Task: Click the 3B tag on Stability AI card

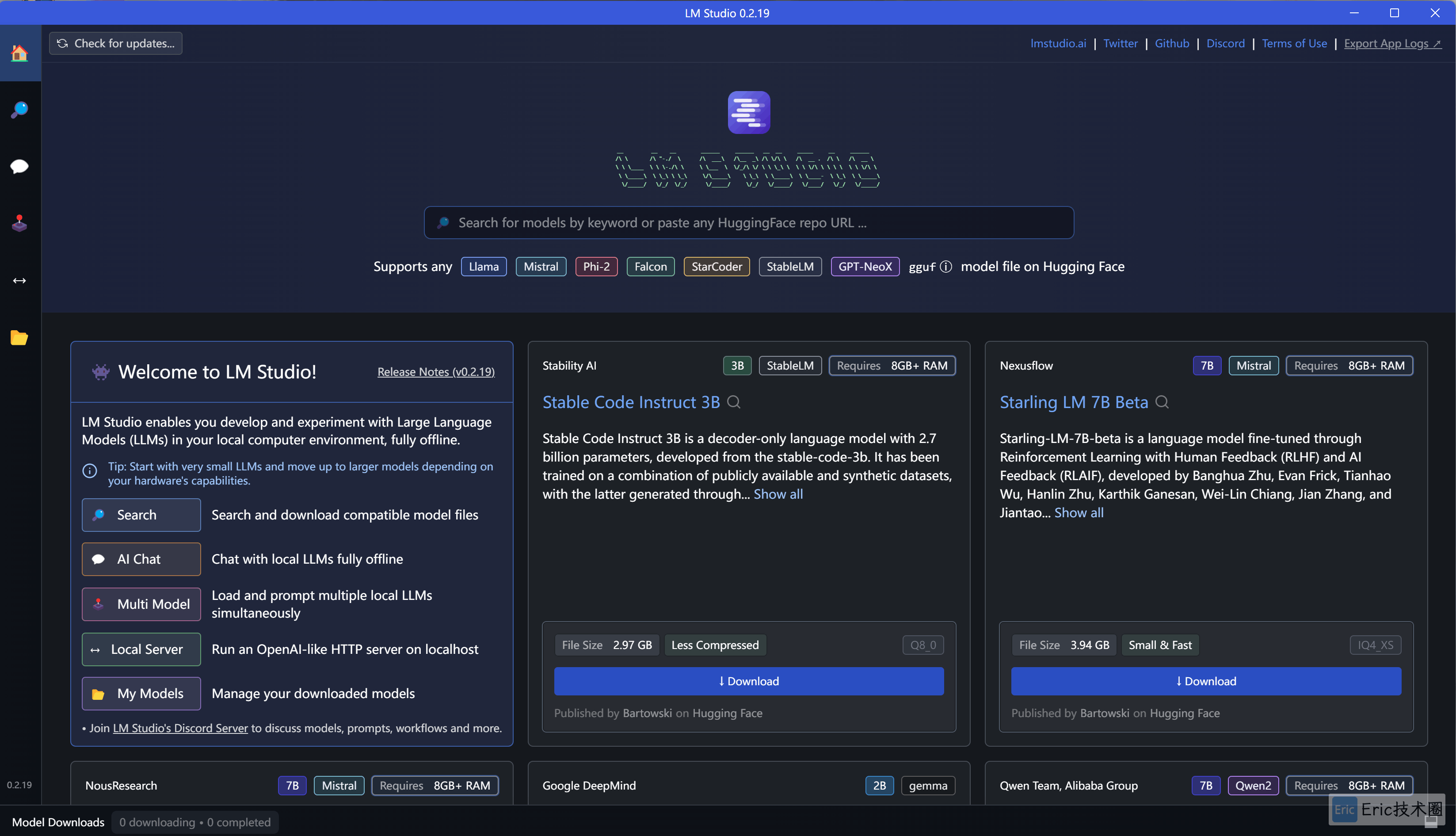Action: [737, 366]
